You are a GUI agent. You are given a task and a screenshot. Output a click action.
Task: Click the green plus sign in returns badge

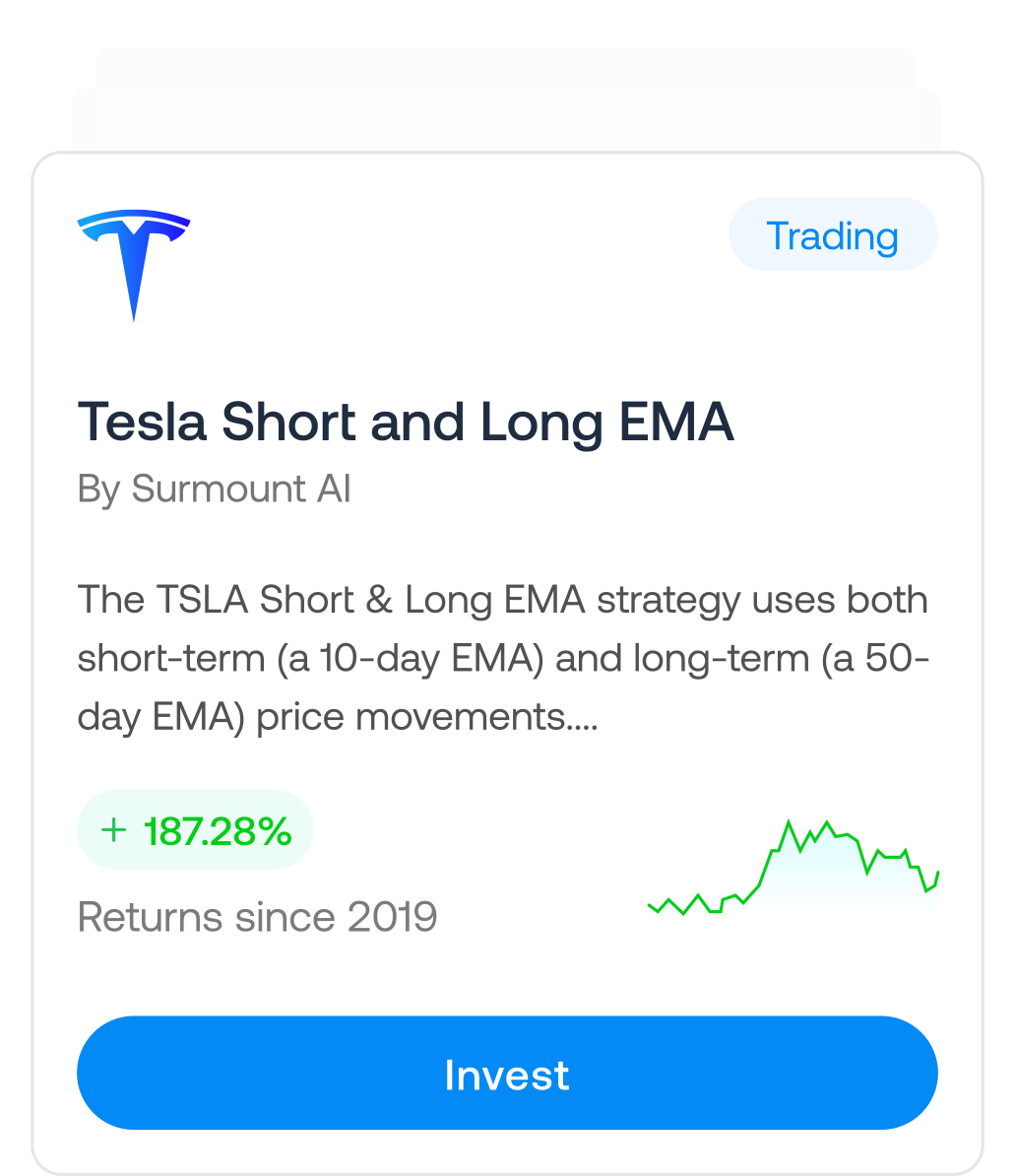point(114,830)
